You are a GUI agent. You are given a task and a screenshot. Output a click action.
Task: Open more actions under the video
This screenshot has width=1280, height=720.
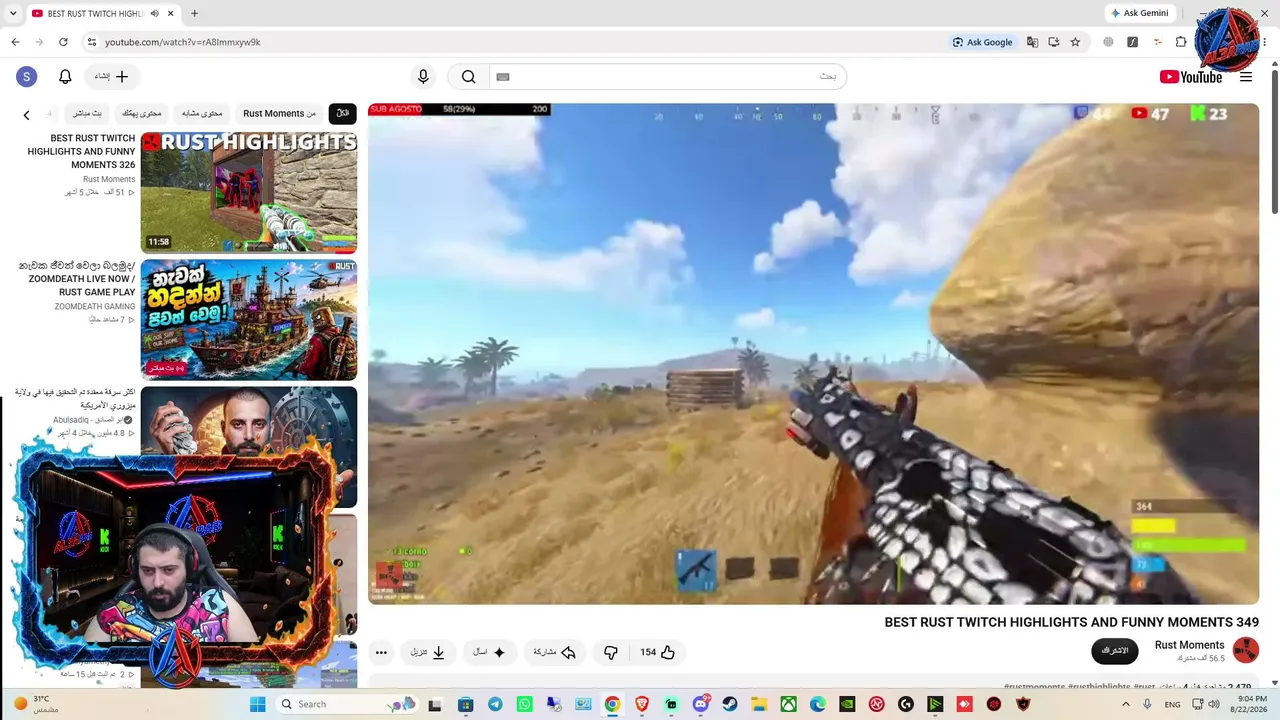pyautogui.click(x=381, y=653)
